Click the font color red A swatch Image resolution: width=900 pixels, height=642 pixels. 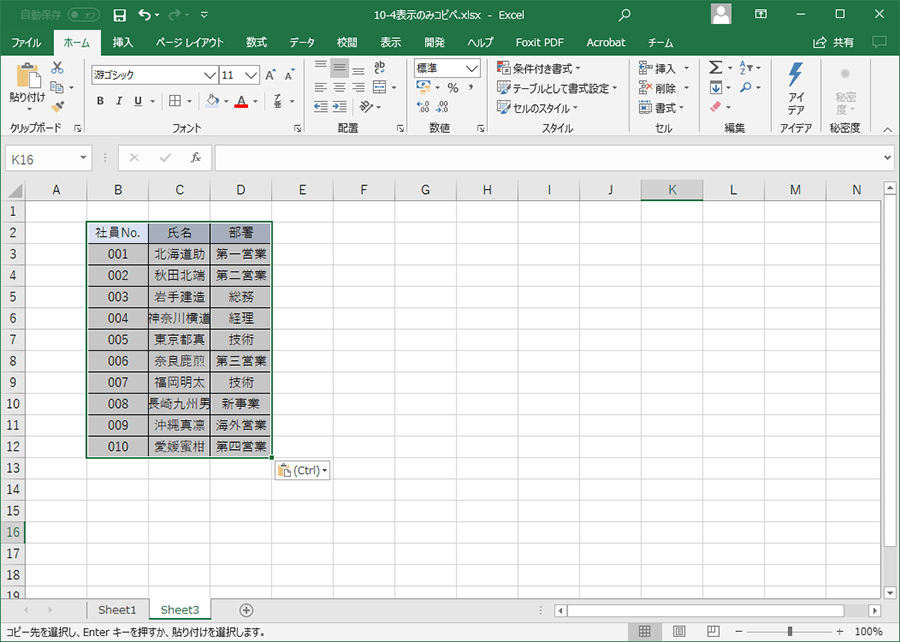pos(242,101)
